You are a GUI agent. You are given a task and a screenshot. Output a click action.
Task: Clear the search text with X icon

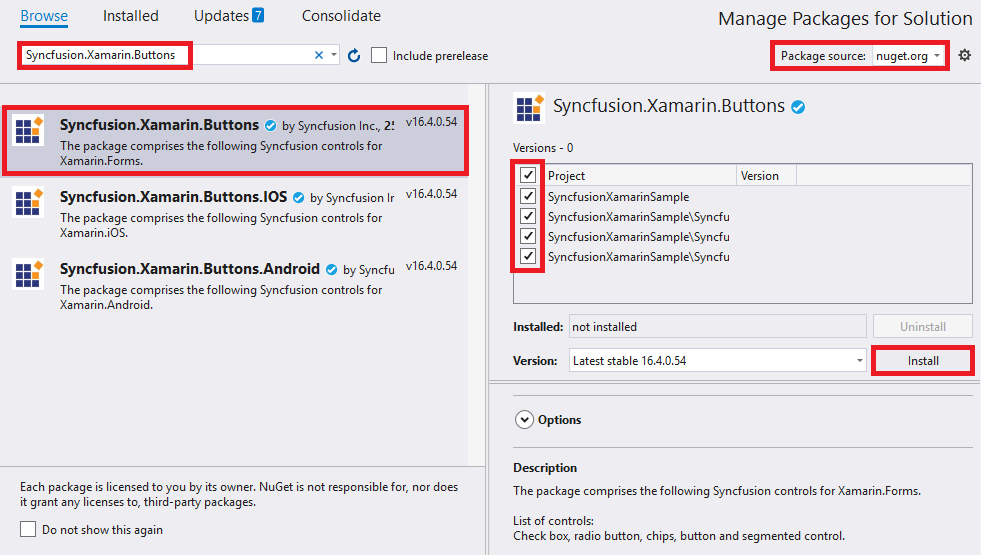pos(319,55)
